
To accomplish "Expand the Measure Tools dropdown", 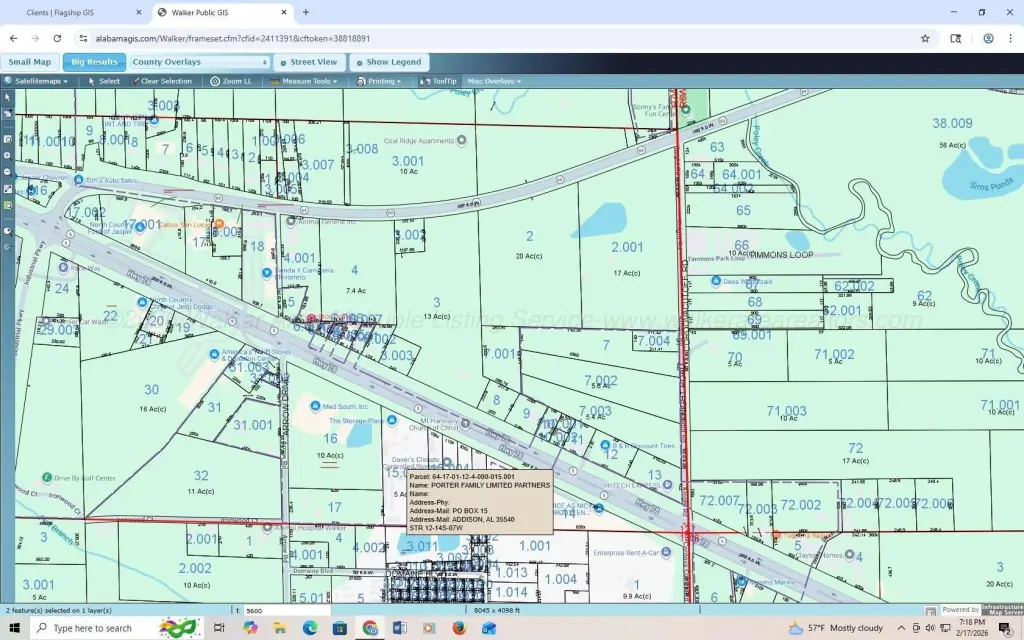I will (305, 81).
